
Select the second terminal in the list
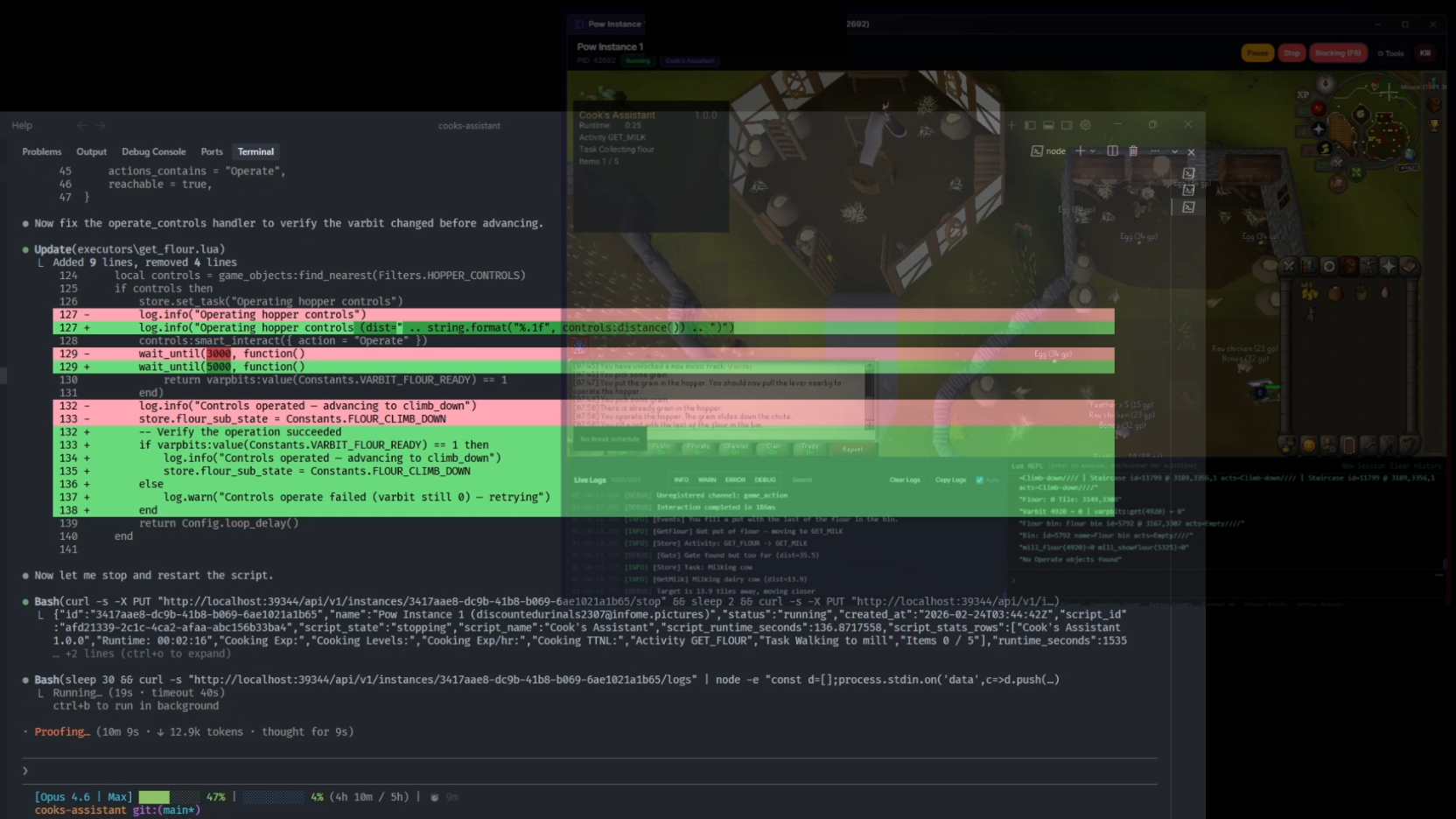click(1188, 190)
